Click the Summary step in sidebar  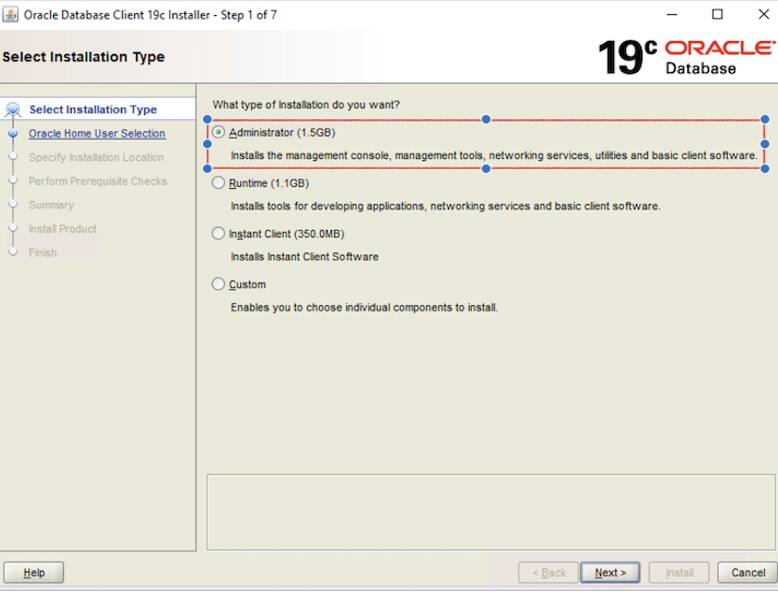[x=51, y=205]
